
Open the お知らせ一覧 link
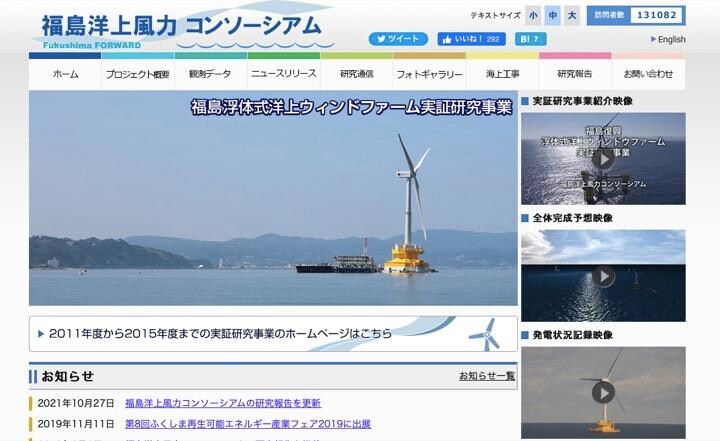[x=487, y=376]
